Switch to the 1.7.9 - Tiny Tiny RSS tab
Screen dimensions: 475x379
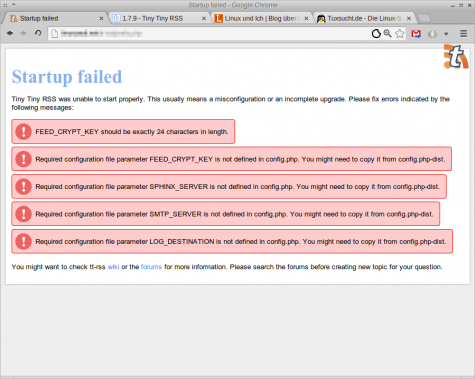coord(158,18)
